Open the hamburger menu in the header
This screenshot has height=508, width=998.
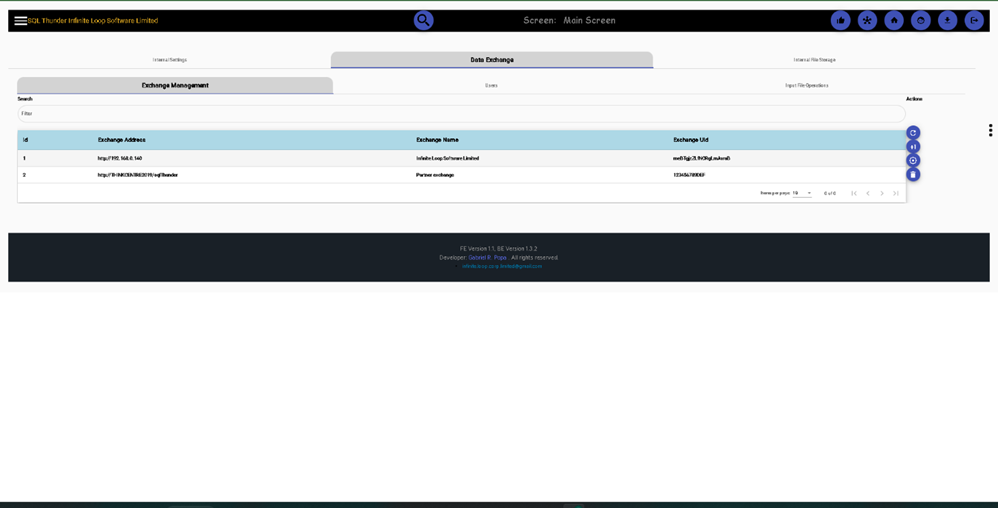click(20, 20)
